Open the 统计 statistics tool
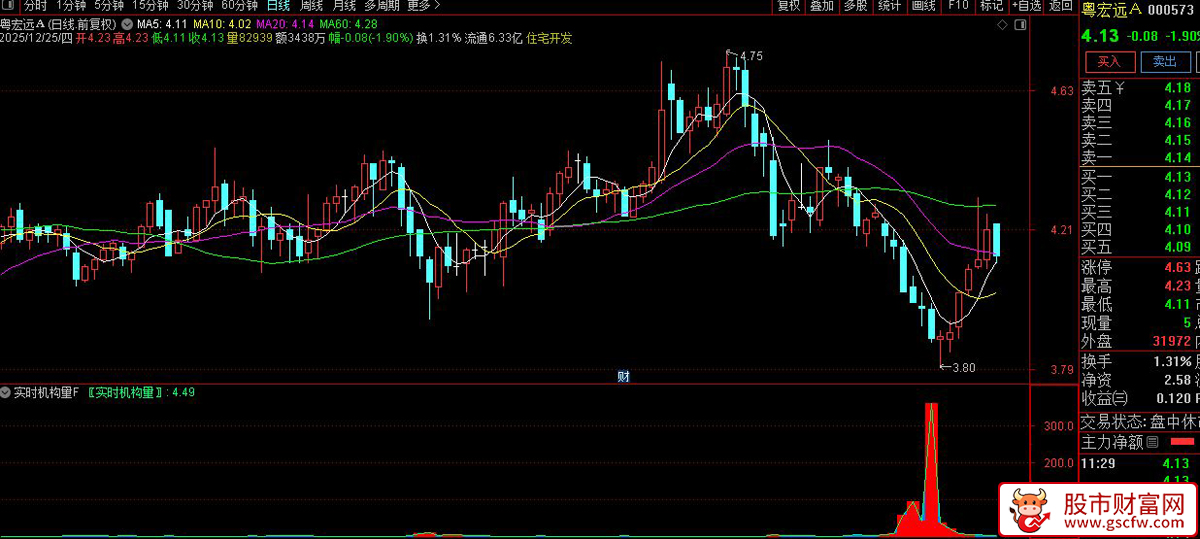The width and height of the screenshot is (1200, 539). coord(888,6)
